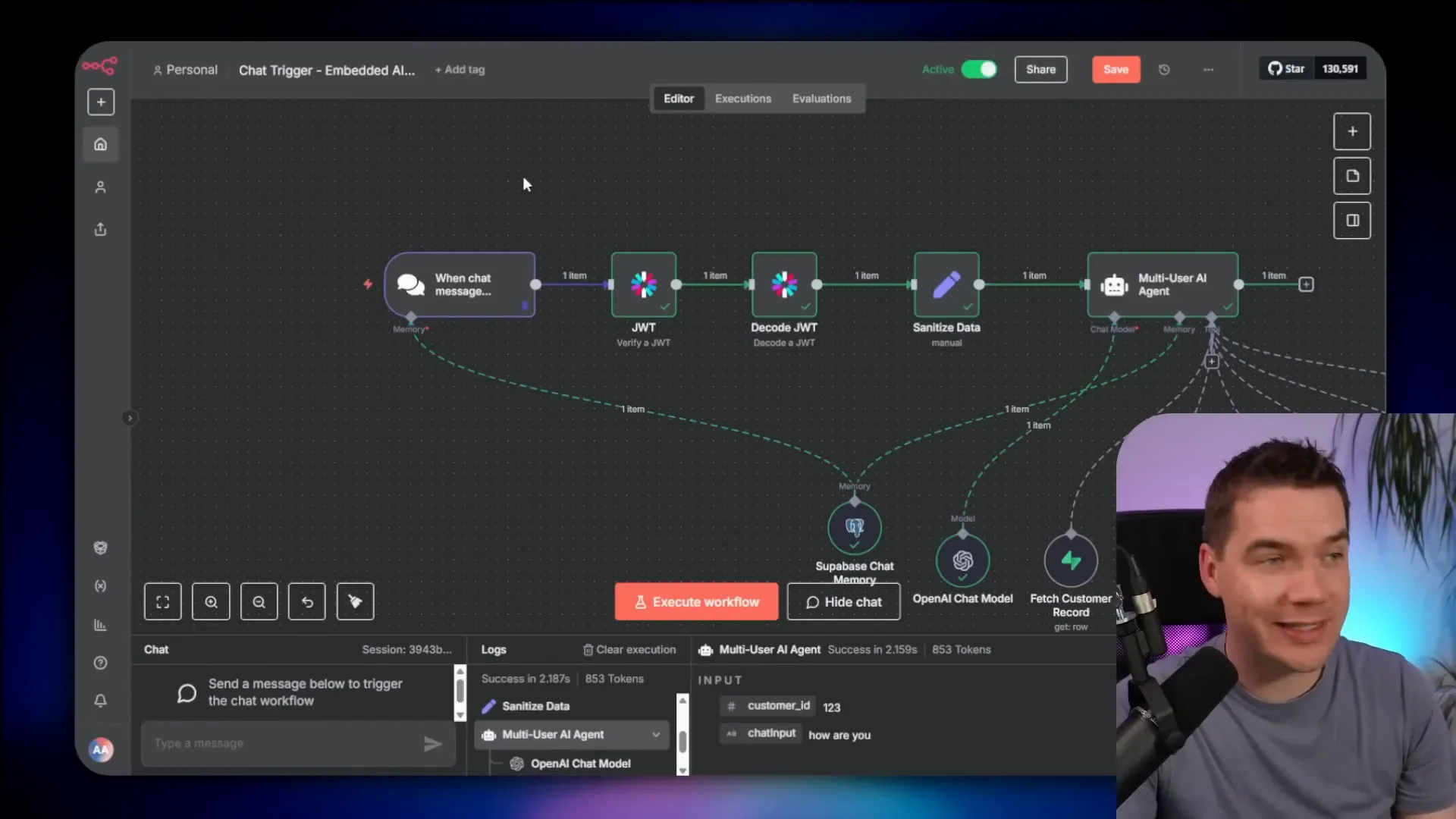Collapse Multi-User AI Agent log entry

656,734
